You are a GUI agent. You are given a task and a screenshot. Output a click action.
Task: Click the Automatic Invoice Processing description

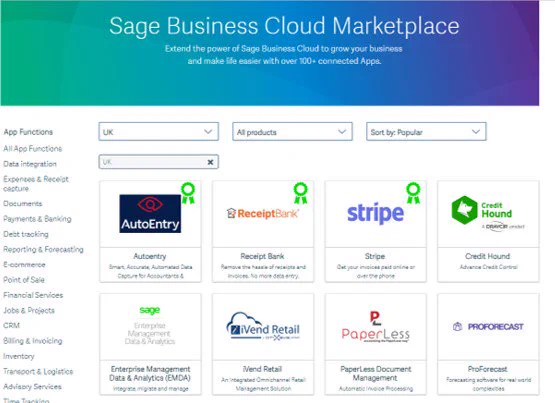pos(376,388)
